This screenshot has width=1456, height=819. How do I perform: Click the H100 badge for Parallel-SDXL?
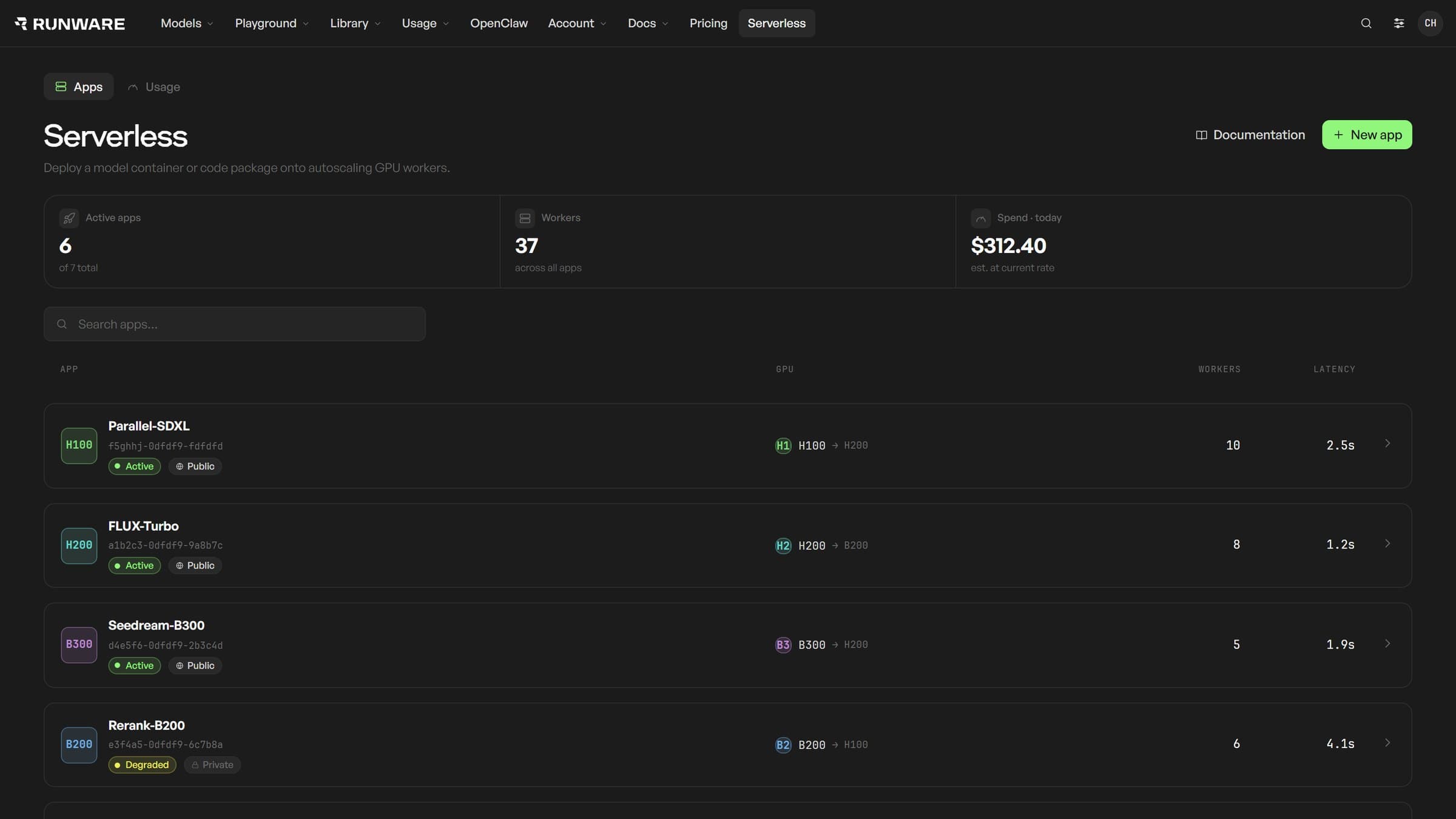(x=79, y=445)
